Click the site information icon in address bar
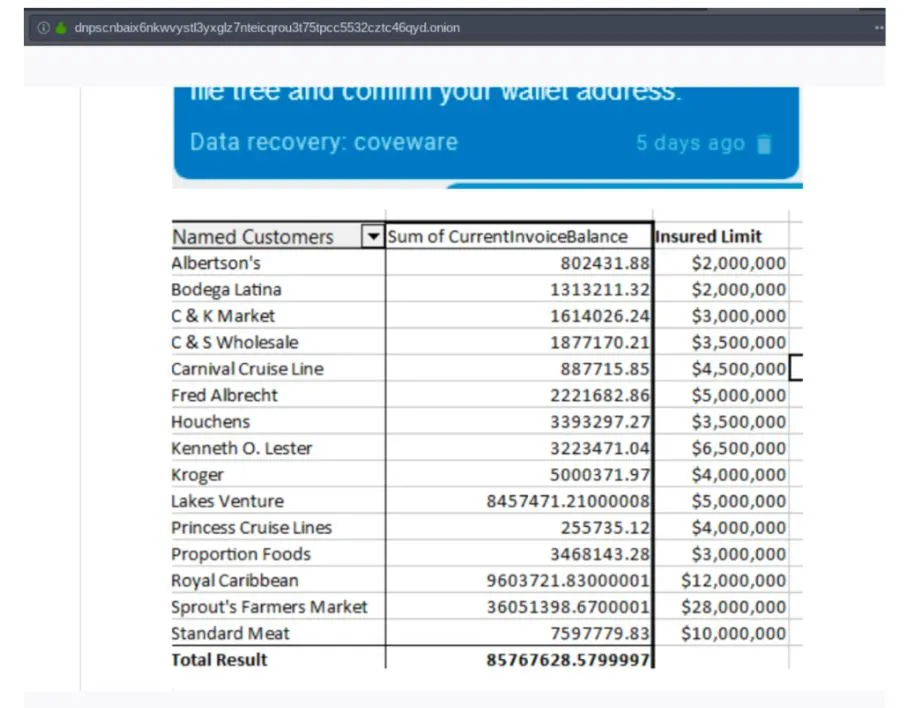912x708 pixels. click(43, 27)
